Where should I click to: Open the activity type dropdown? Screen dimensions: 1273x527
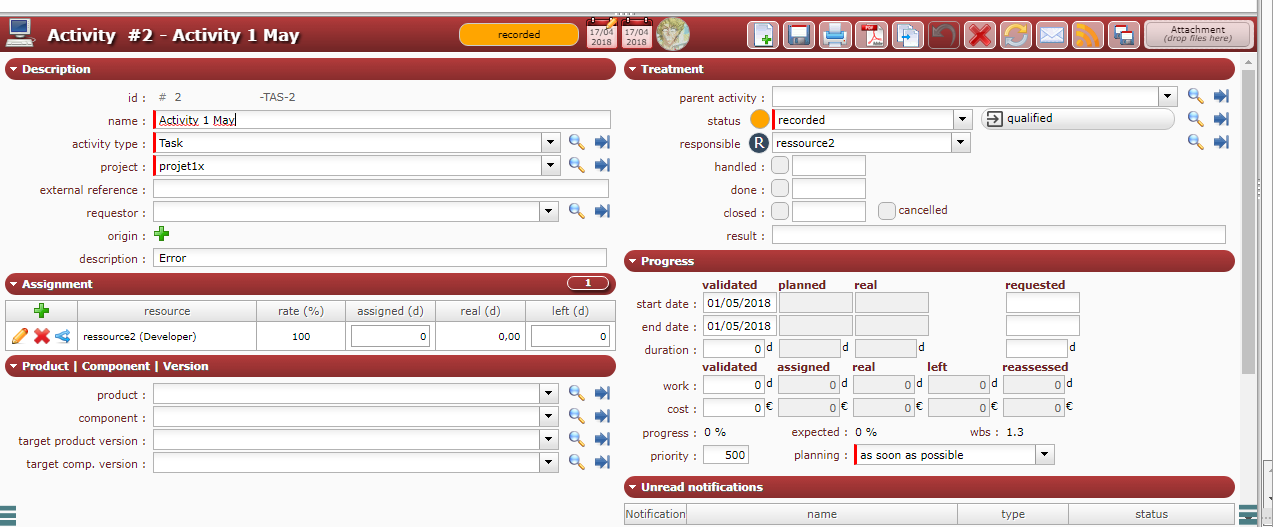pos(550,143)
